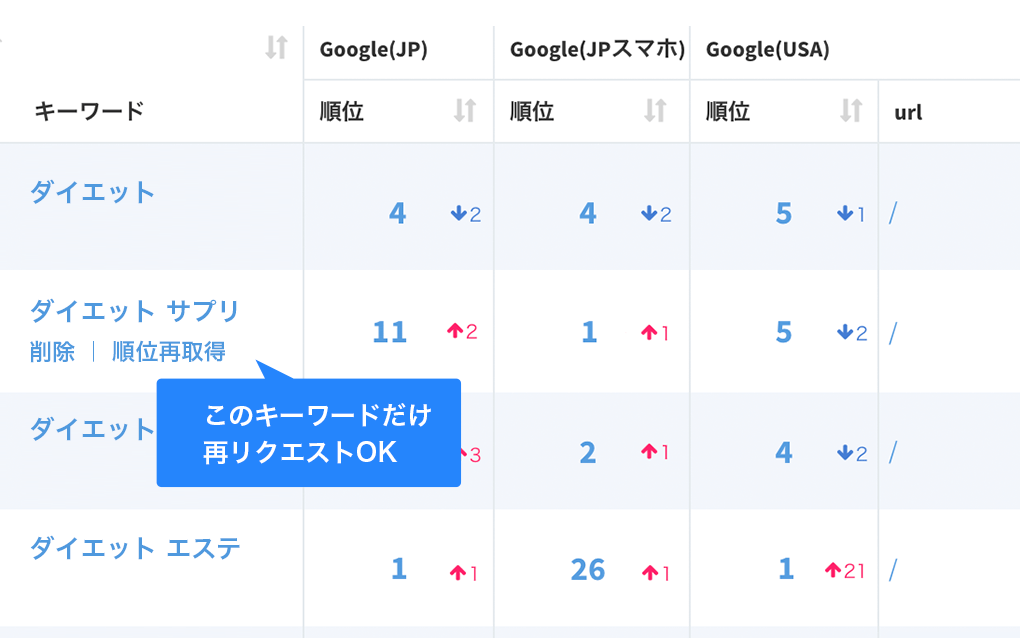Open the ダイエット エステ keyword link

135,548
